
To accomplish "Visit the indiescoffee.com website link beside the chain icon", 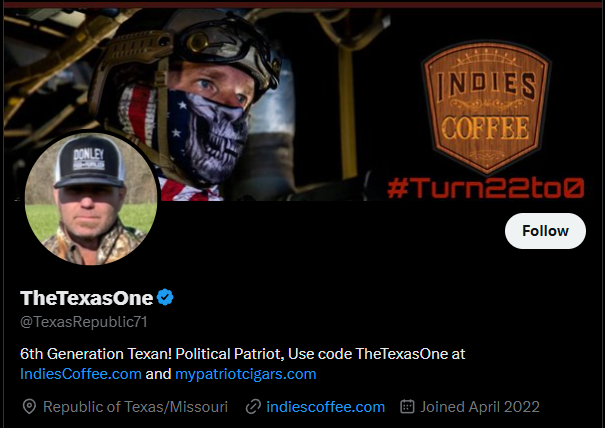I will click(325, 407).
